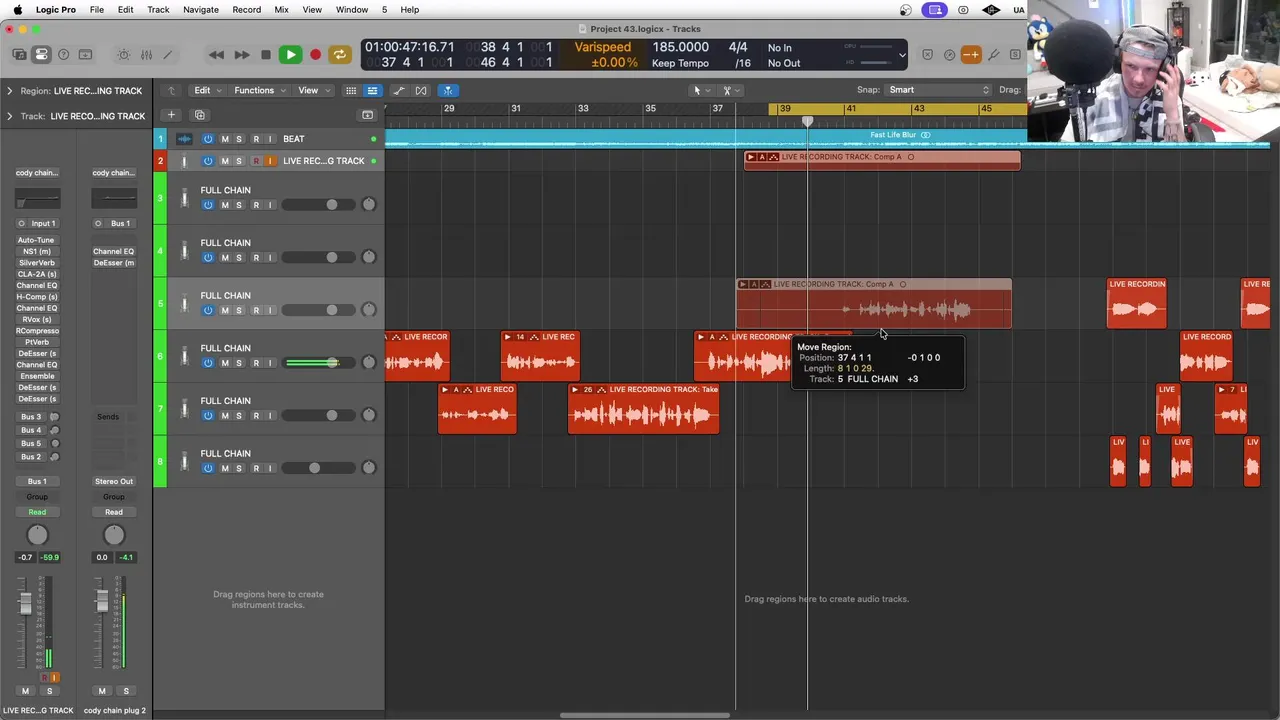Screen dimensions: 1280x720
Task: Open the SilverVerb plugin slot
Action: coord(36,263)
